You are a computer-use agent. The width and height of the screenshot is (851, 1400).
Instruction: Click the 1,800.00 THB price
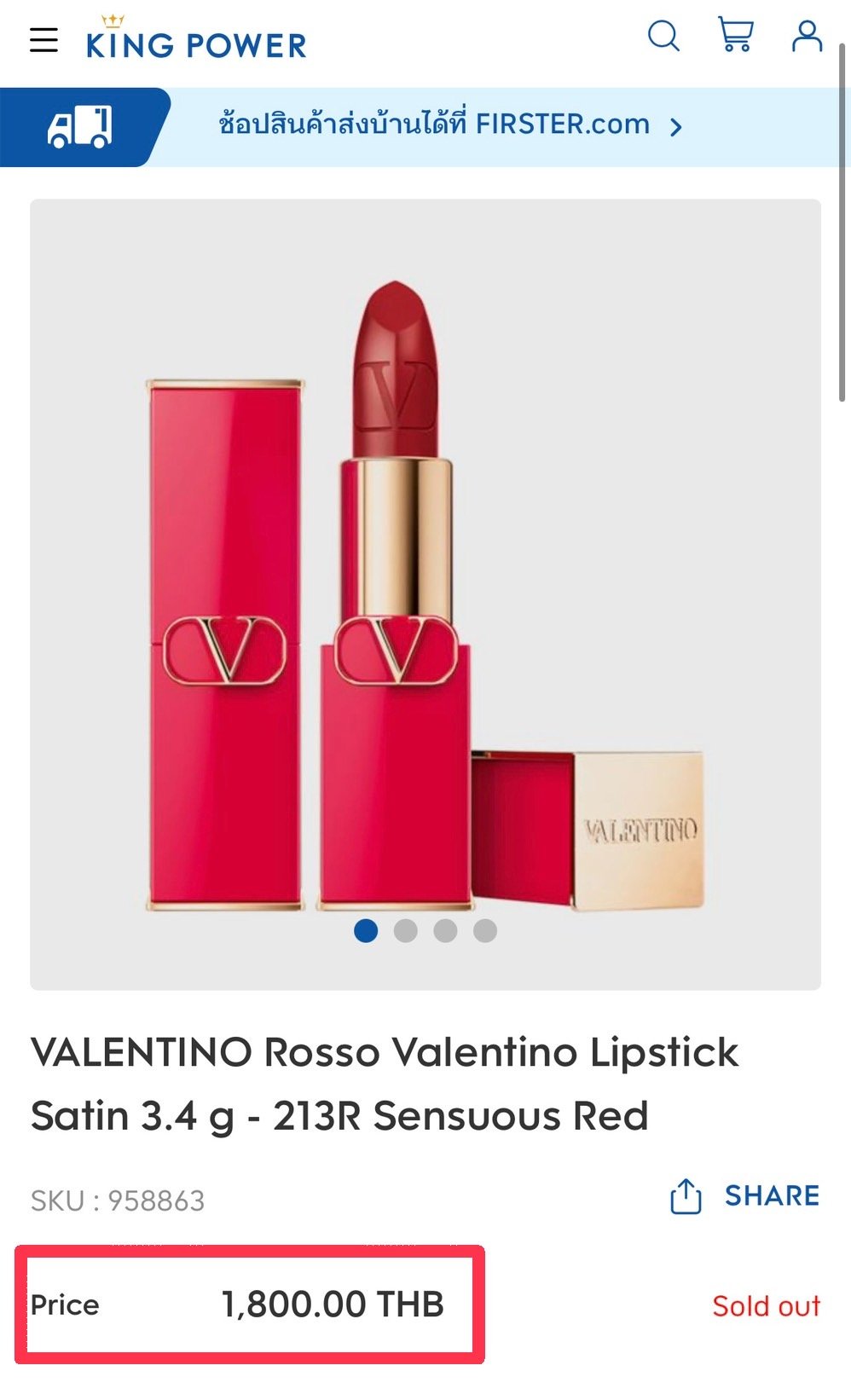click(x=333, y=1304)
